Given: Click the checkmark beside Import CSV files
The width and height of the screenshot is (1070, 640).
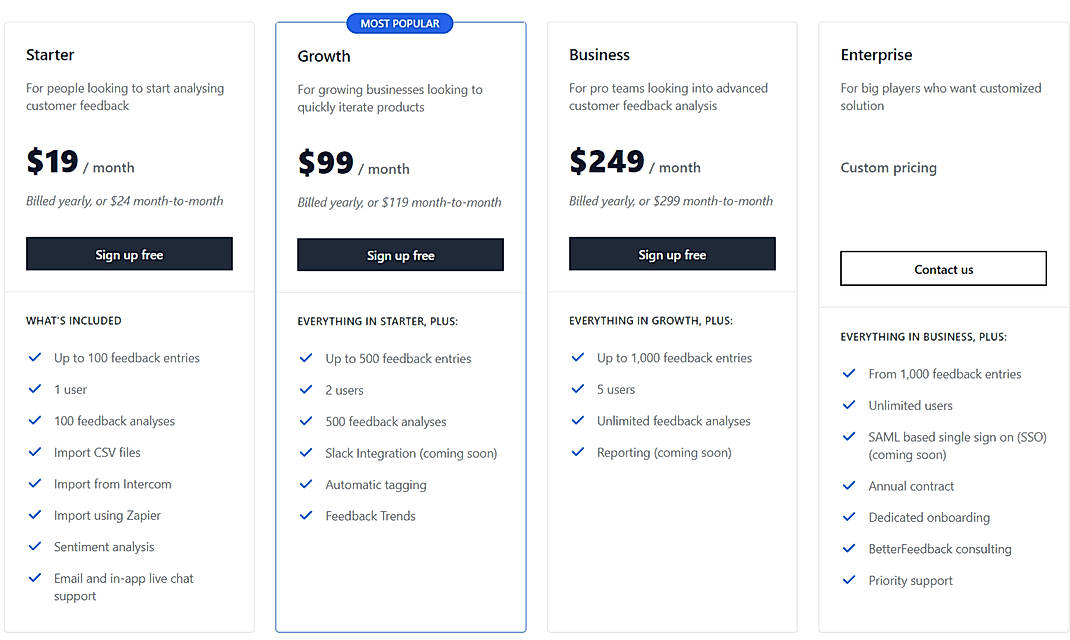Looking at the screenshot, I should 34,452.
